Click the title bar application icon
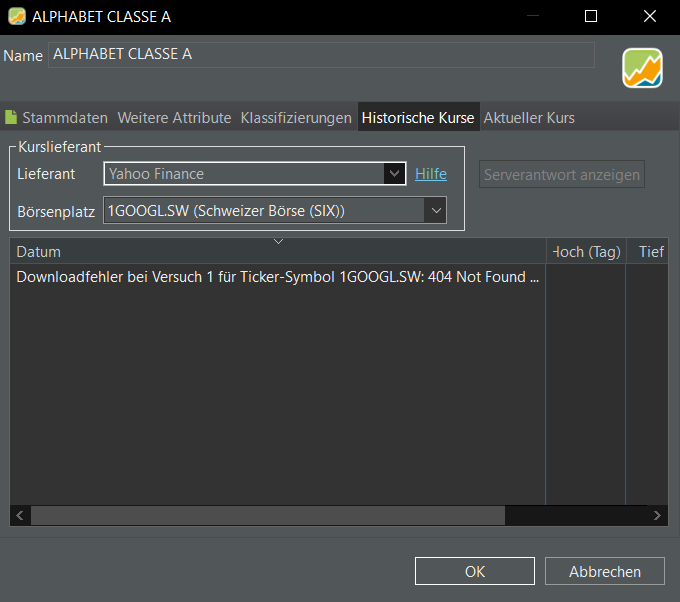Viewport: 680px width, 602px height. coord(16,16)
